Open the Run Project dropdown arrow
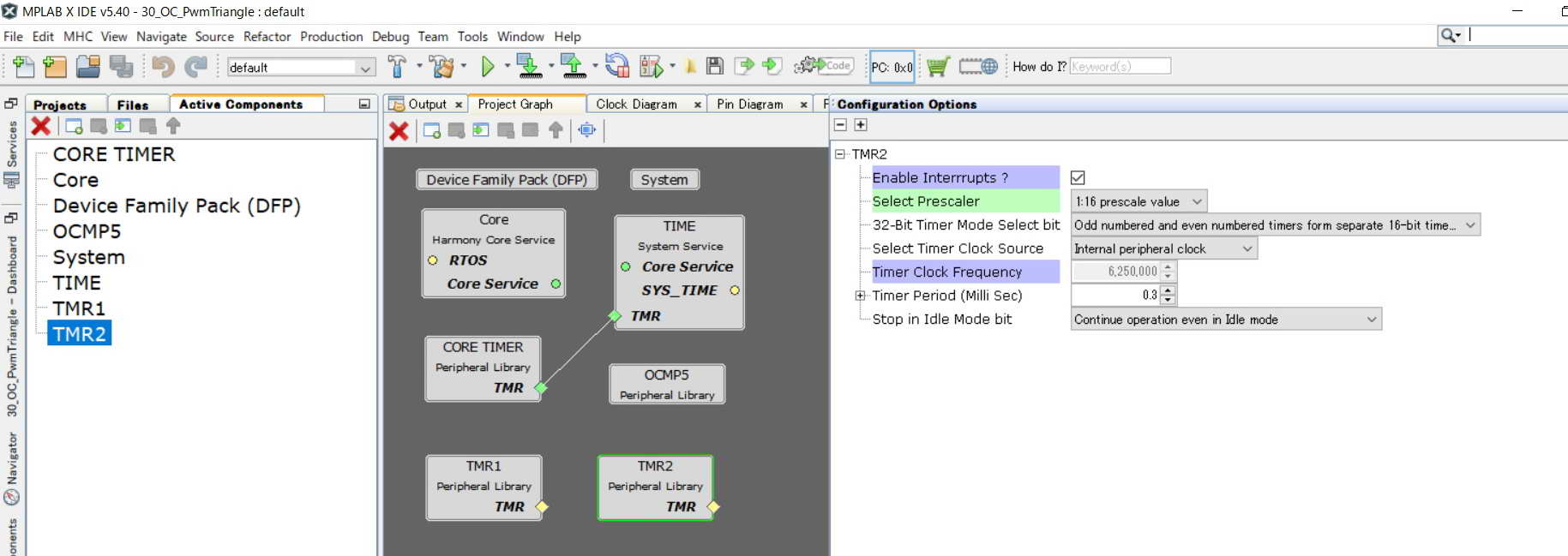The image size is (1568, 556). click(x=507, y=66)
